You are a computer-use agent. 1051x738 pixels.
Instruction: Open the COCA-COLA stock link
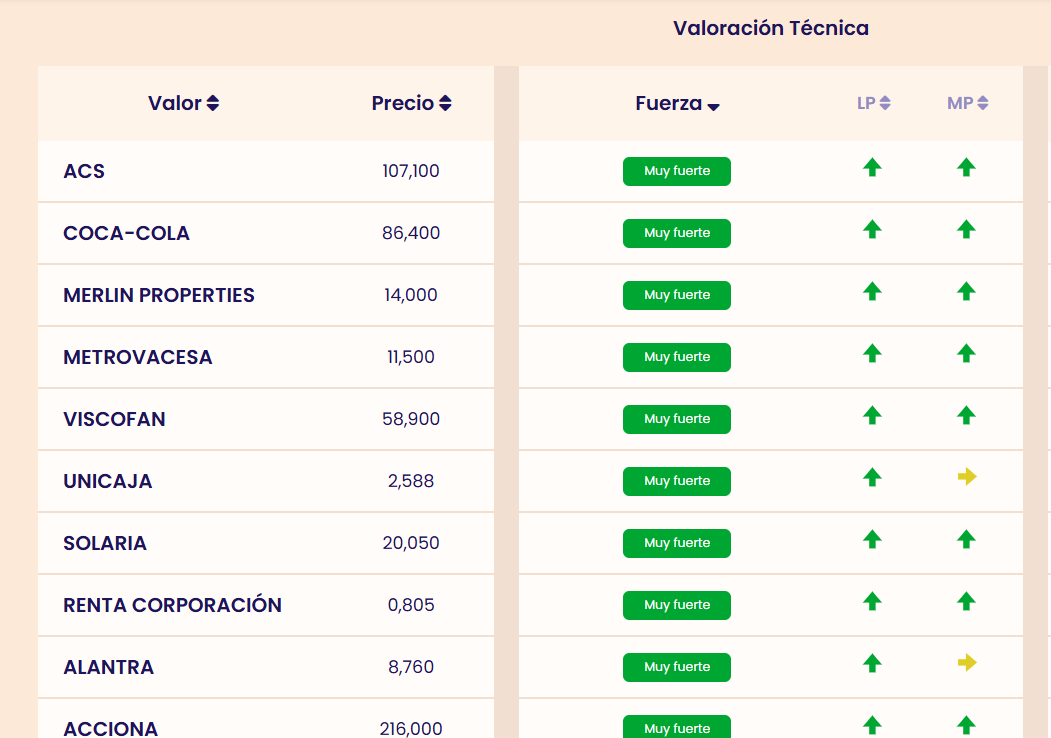[127, 233]
